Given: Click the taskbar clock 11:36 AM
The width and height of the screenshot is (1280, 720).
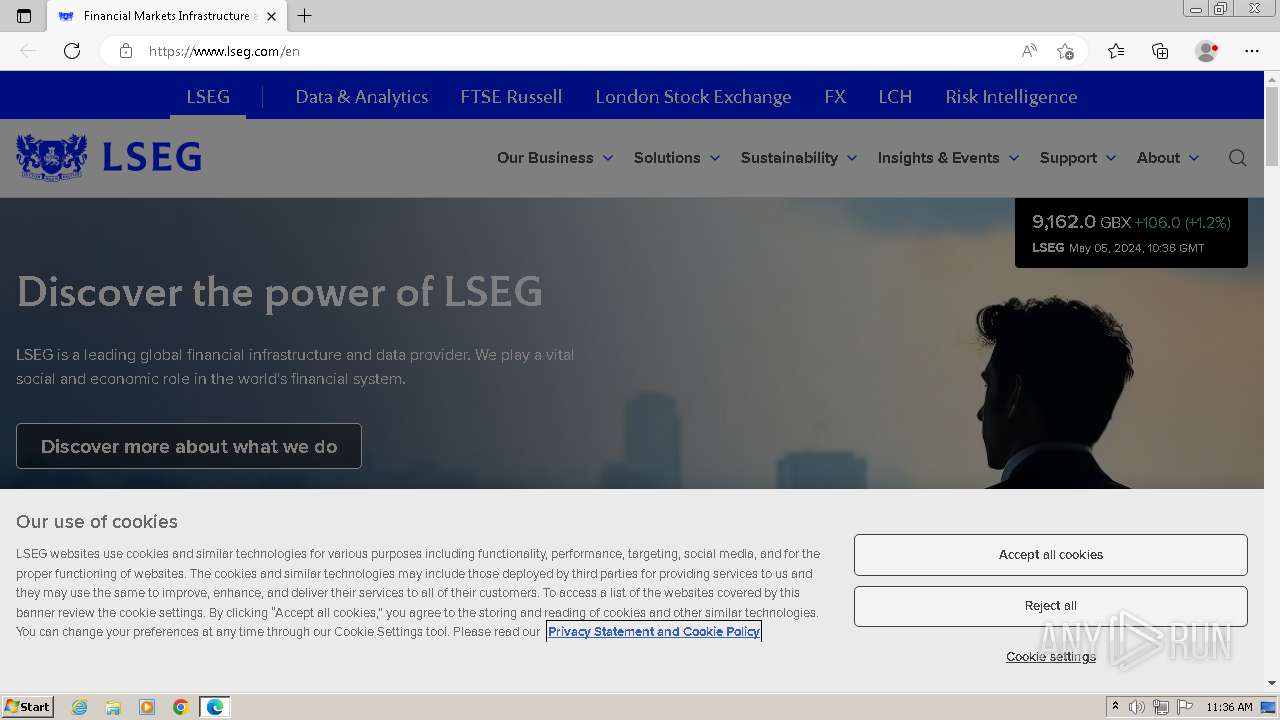Looking at the screenshot, I should 1229,707.
